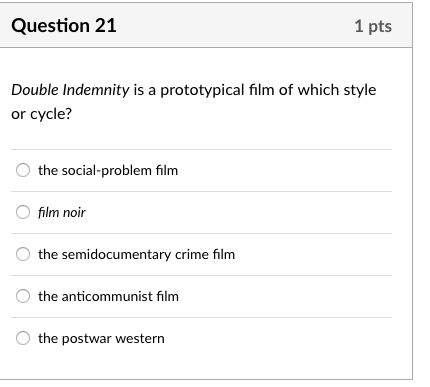Click empty gray header space beside Question 21
Image resolution: width=430 pixels, height=387 pixels.
[x=233, y=25]
